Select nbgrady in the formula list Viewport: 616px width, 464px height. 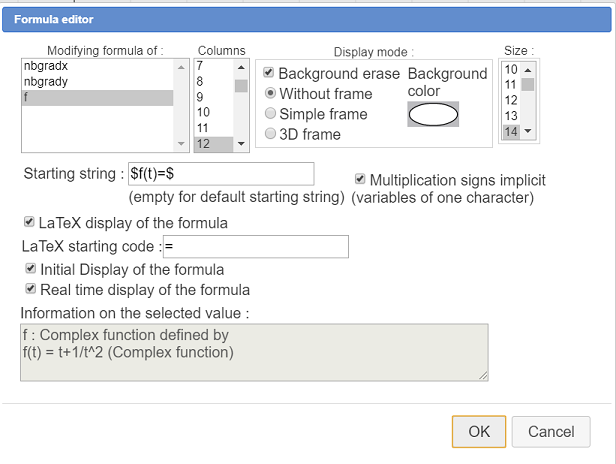click(97, 82)
